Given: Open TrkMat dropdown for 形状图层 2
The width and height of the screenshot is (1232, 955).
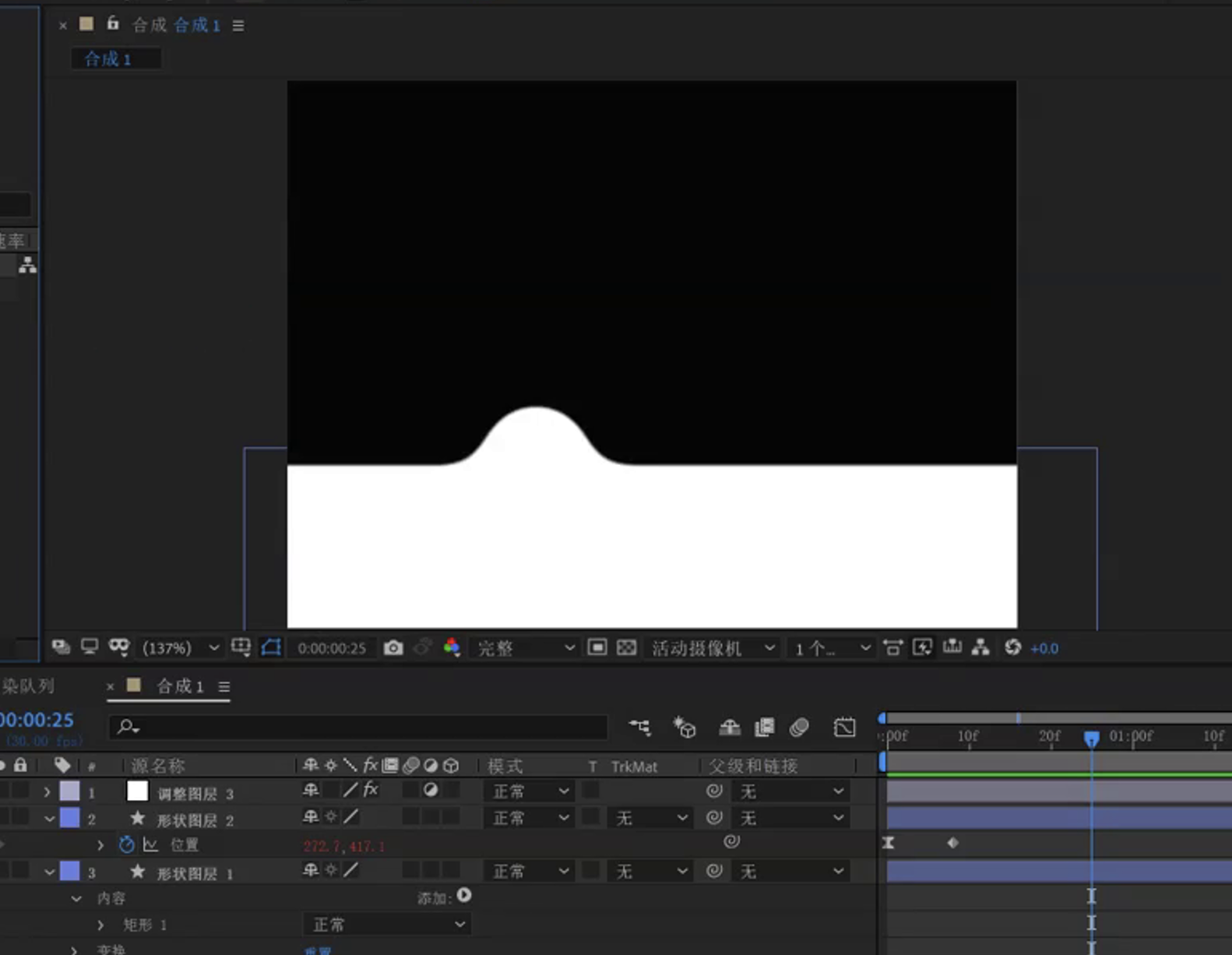Looking at the screenshot, I should coord(649,818).
